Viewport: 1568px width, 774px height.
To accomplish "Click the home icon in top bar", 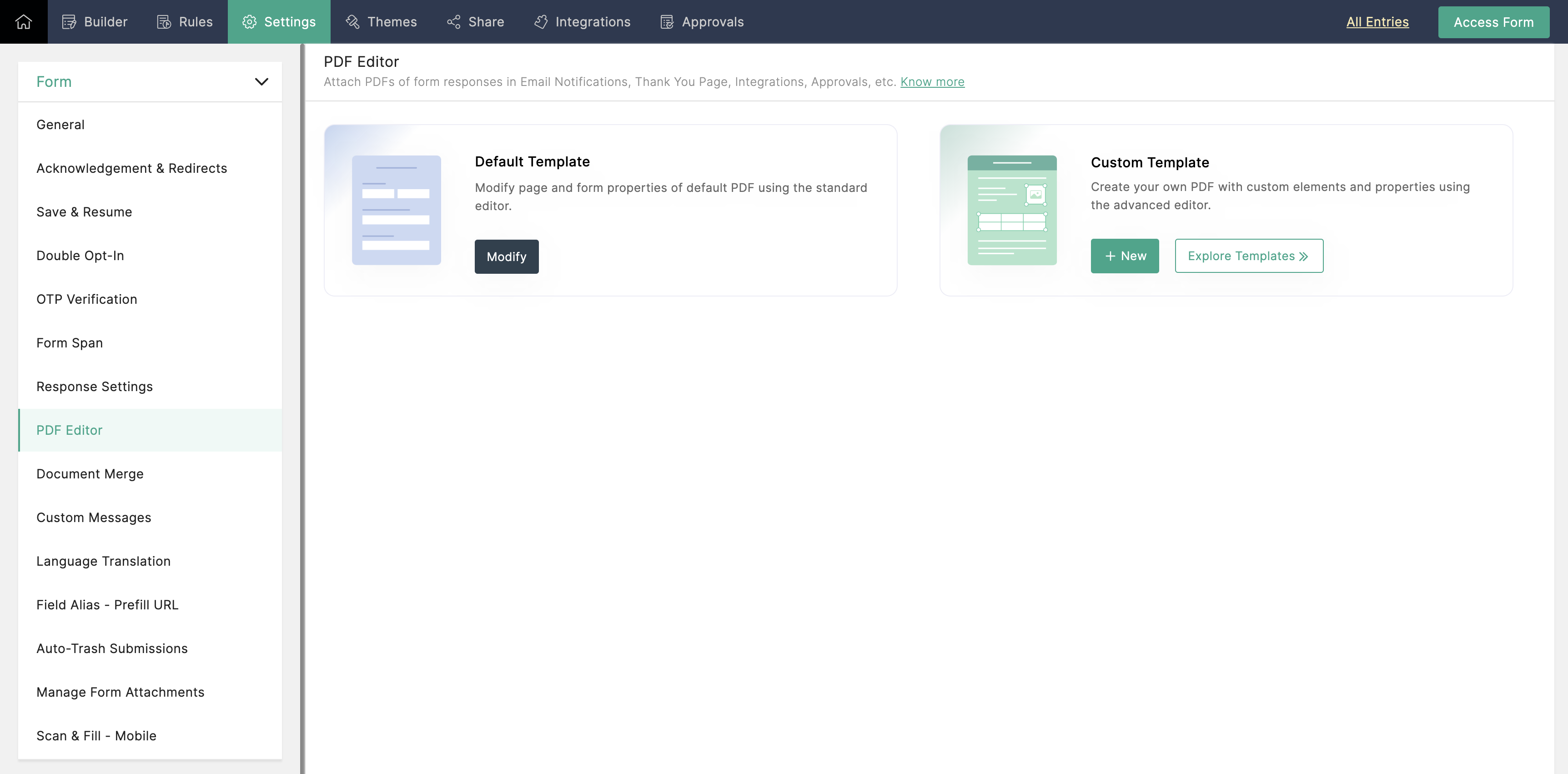I will (24, 22).
